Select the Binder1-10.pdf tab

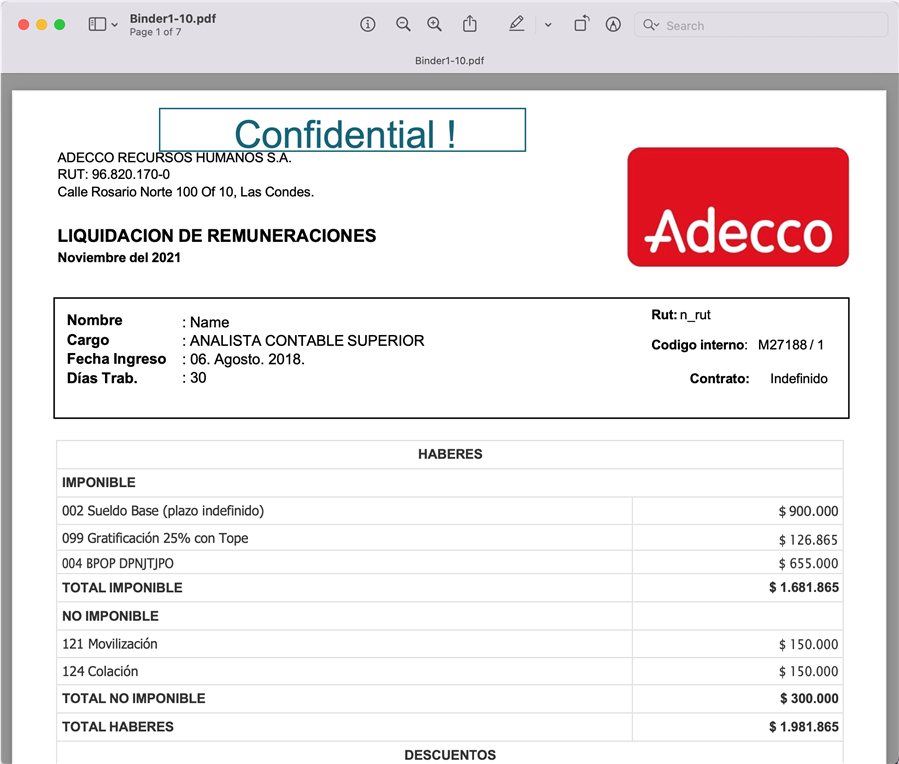pyautogui.click(x=449, y=61)
